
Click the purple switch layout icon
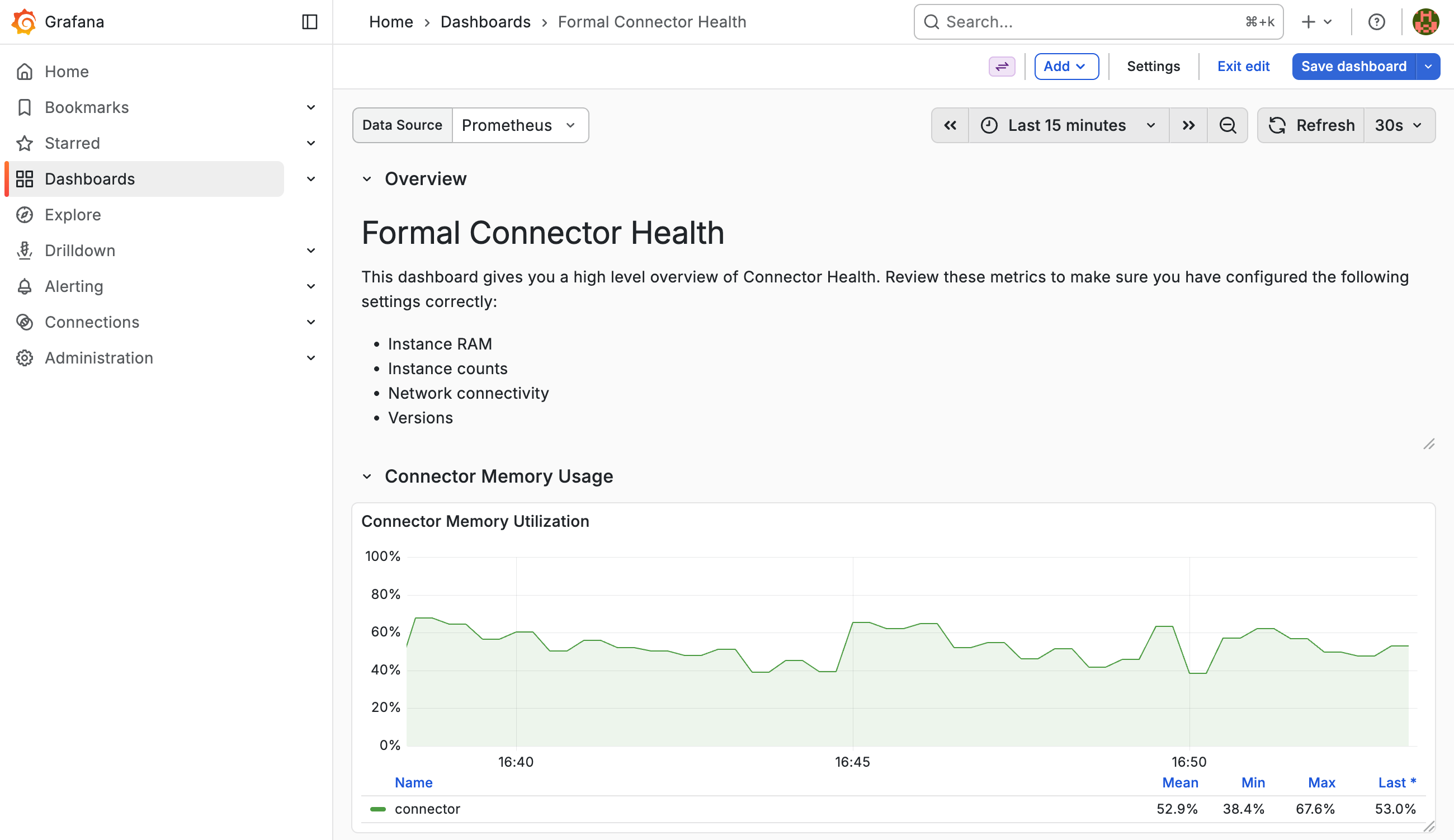point(1002,67)
